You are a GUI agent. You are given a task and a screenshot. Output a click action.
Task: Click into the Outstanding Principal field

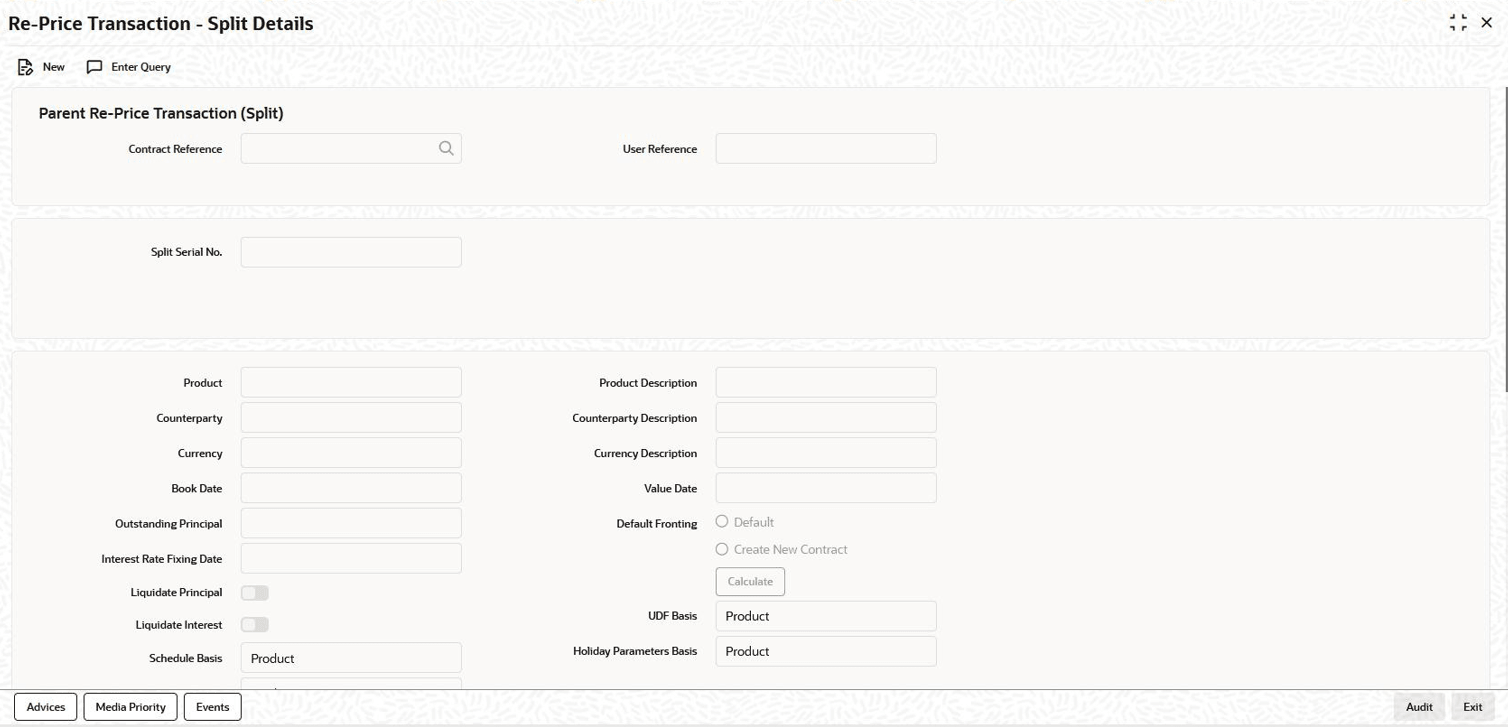pyautogui.click(x=351, y=523)
